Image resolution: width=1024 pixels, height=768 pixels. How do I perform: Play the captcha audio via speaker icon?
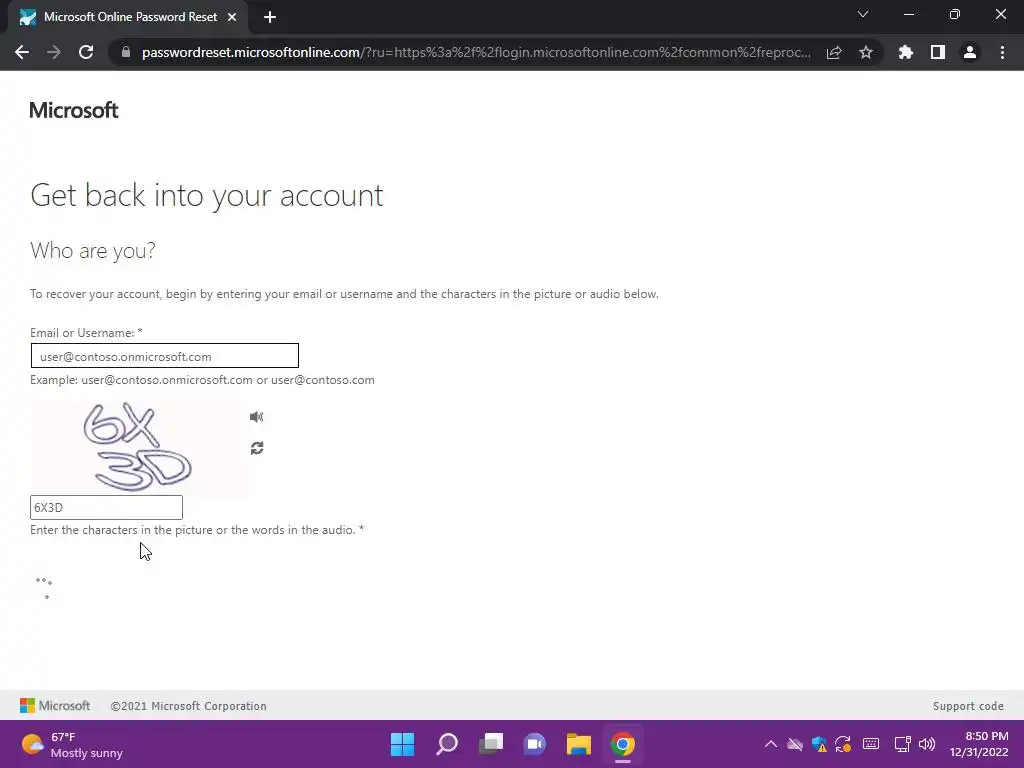pos(257,417)
